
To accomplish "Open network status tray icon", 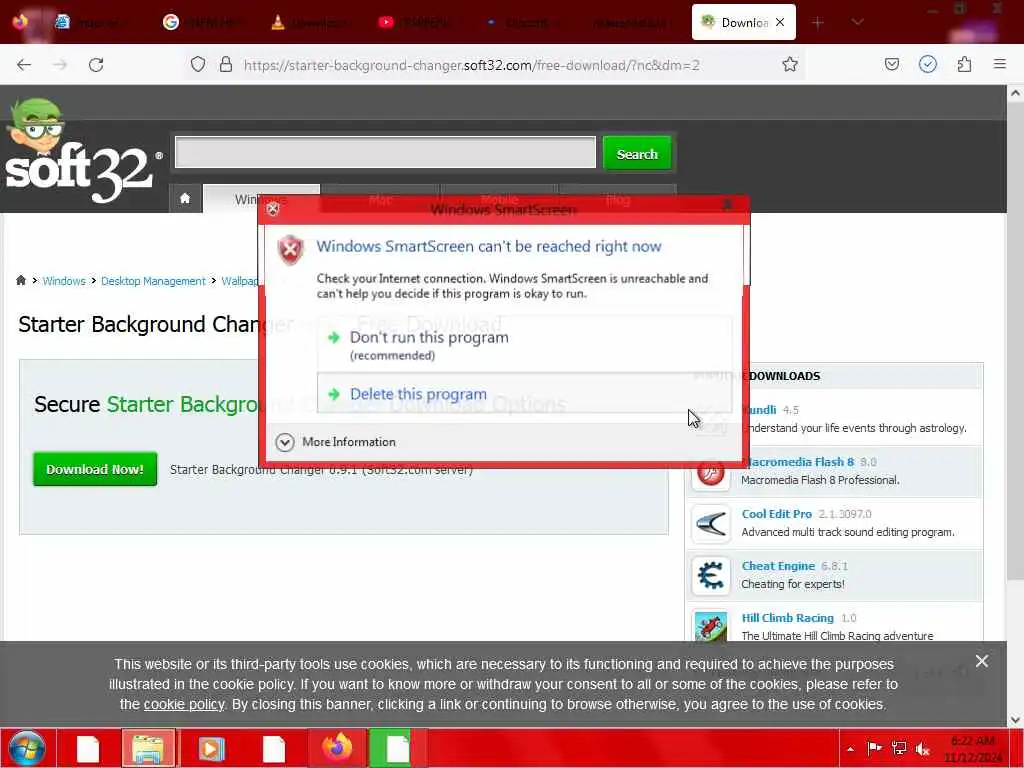I will 899,748.
